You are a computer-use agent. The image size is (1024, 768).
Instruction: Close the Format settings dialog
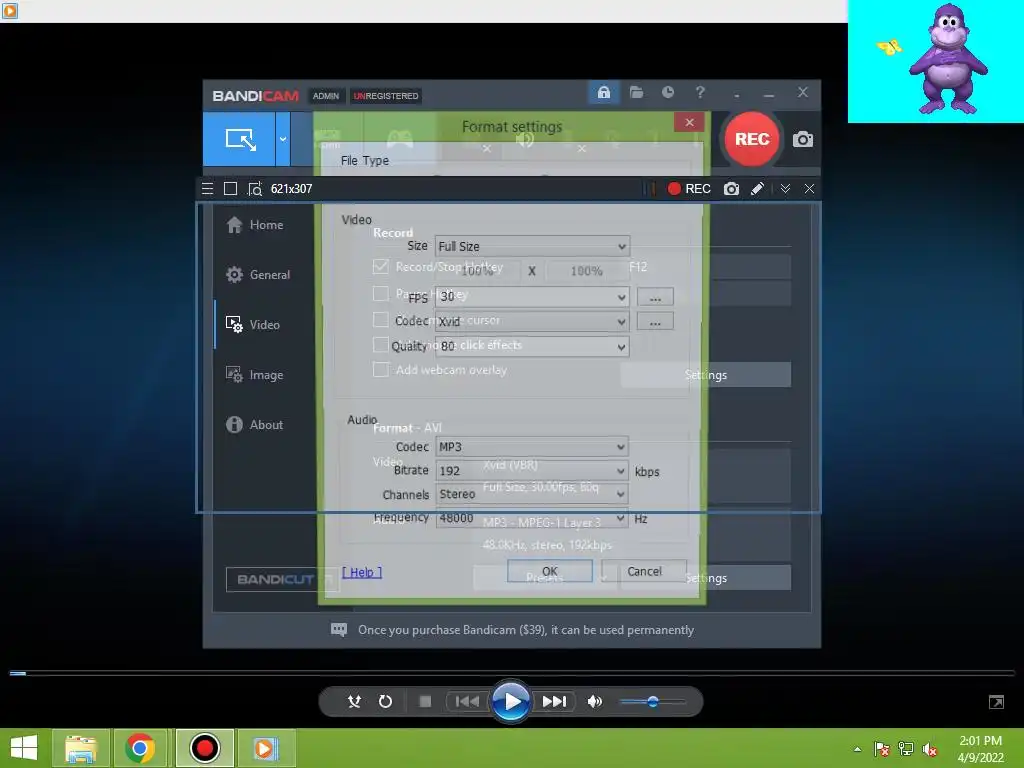tap(689, 122)
